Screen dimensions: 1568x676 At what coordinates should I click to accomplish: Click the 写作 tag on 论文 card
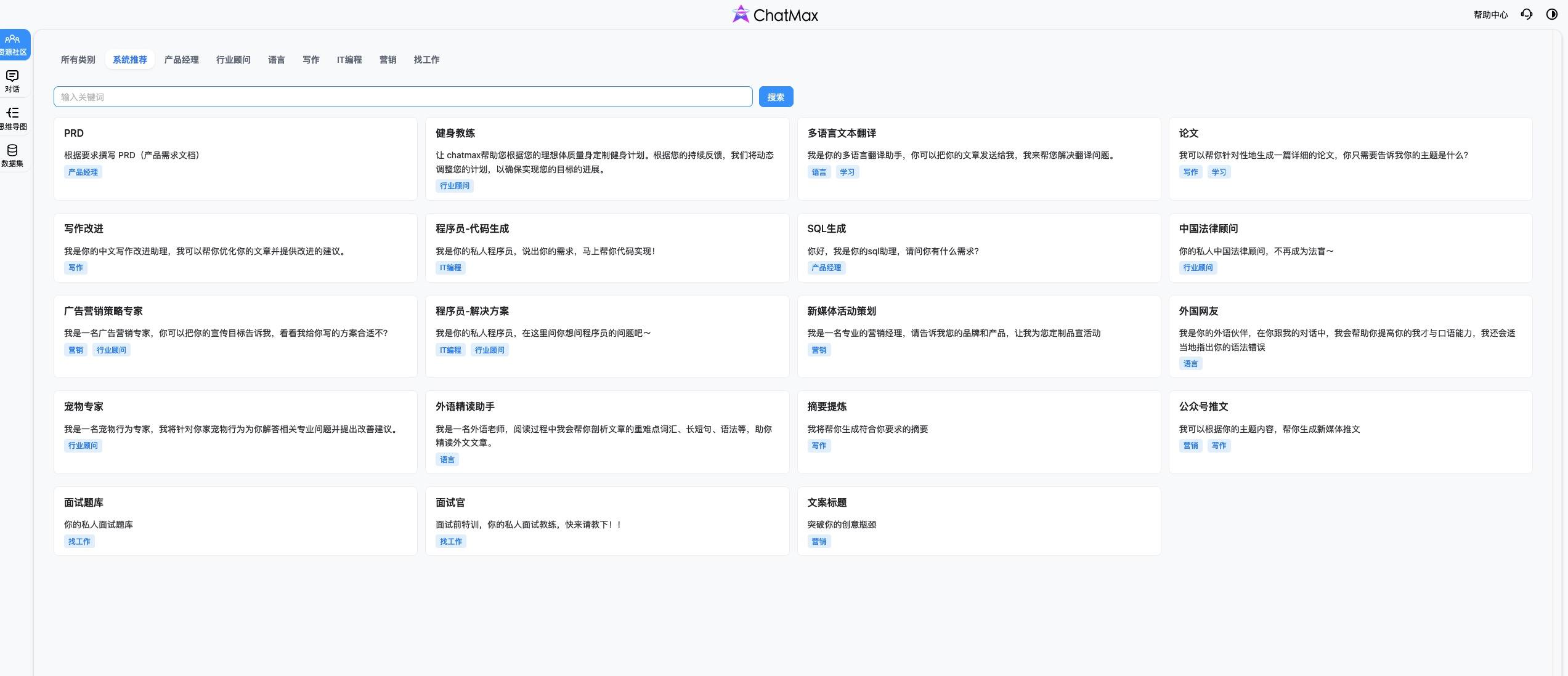pos(1189,172)
